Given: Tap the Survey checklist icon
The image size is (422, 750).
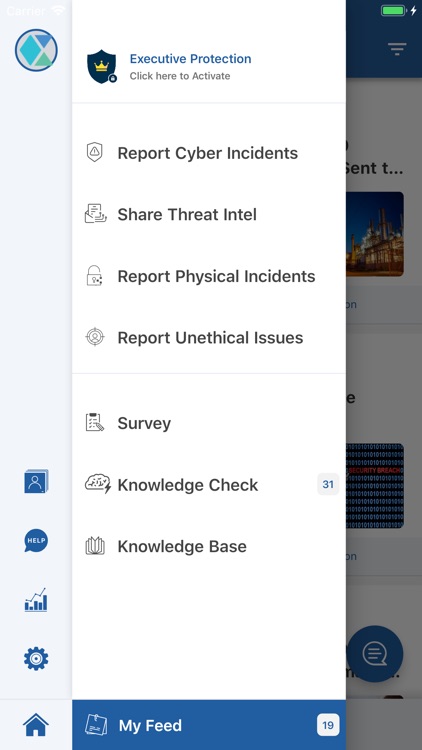Looking at the screenshot, I should (95, 422).
